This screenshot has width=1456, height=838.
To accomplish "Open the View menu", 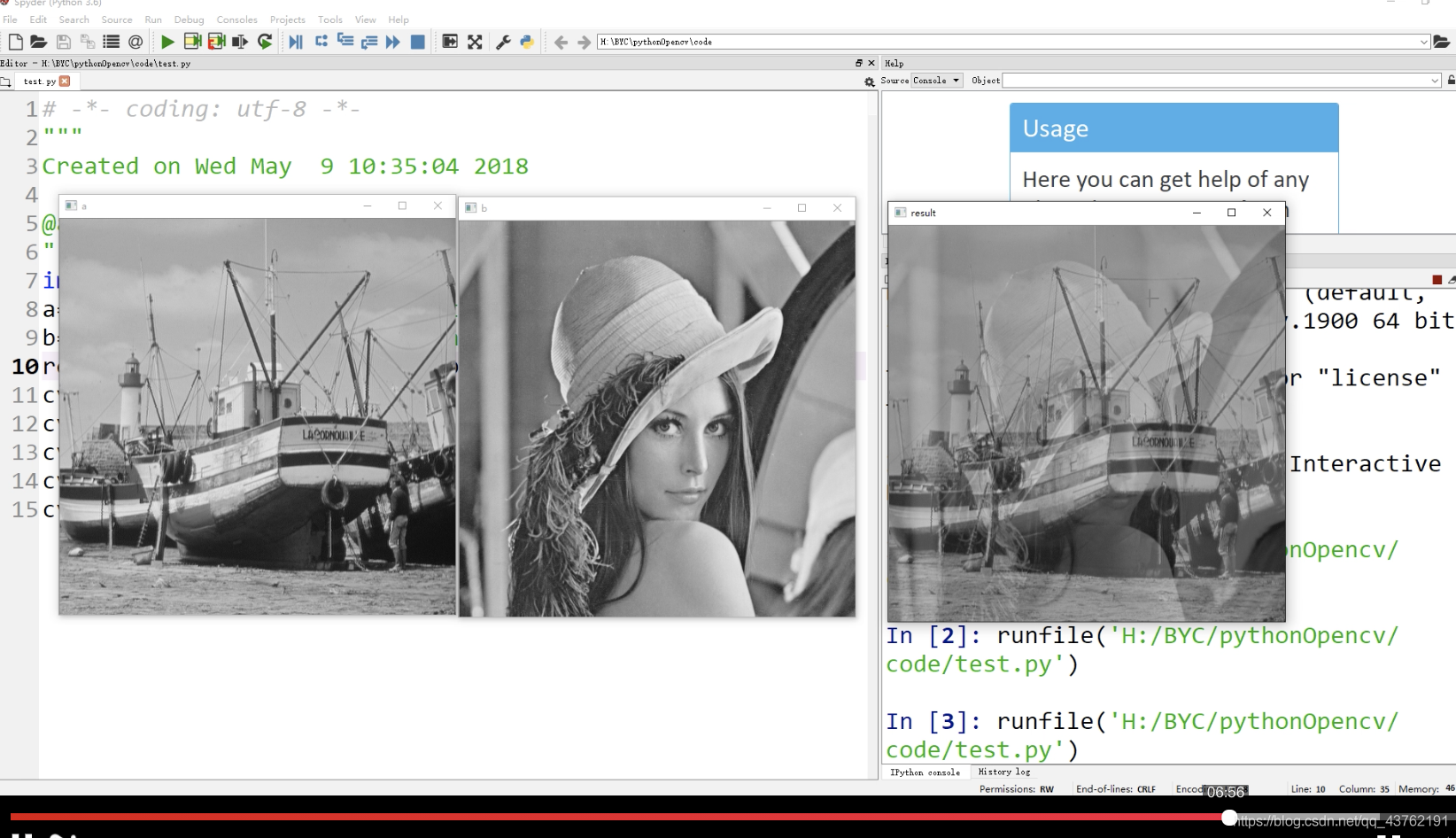I will (365, 19).
